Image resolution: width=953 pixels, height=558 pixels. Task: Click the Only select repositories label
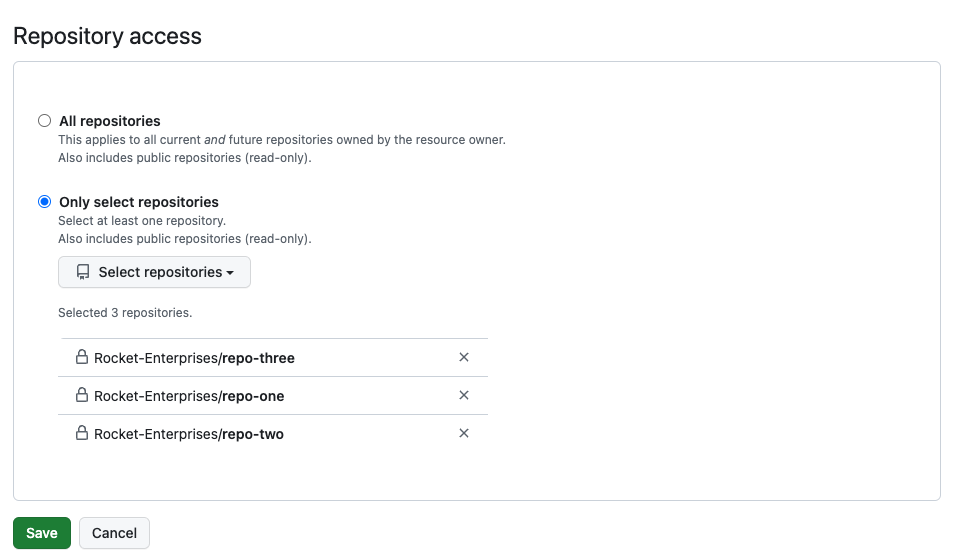point(139,202)
